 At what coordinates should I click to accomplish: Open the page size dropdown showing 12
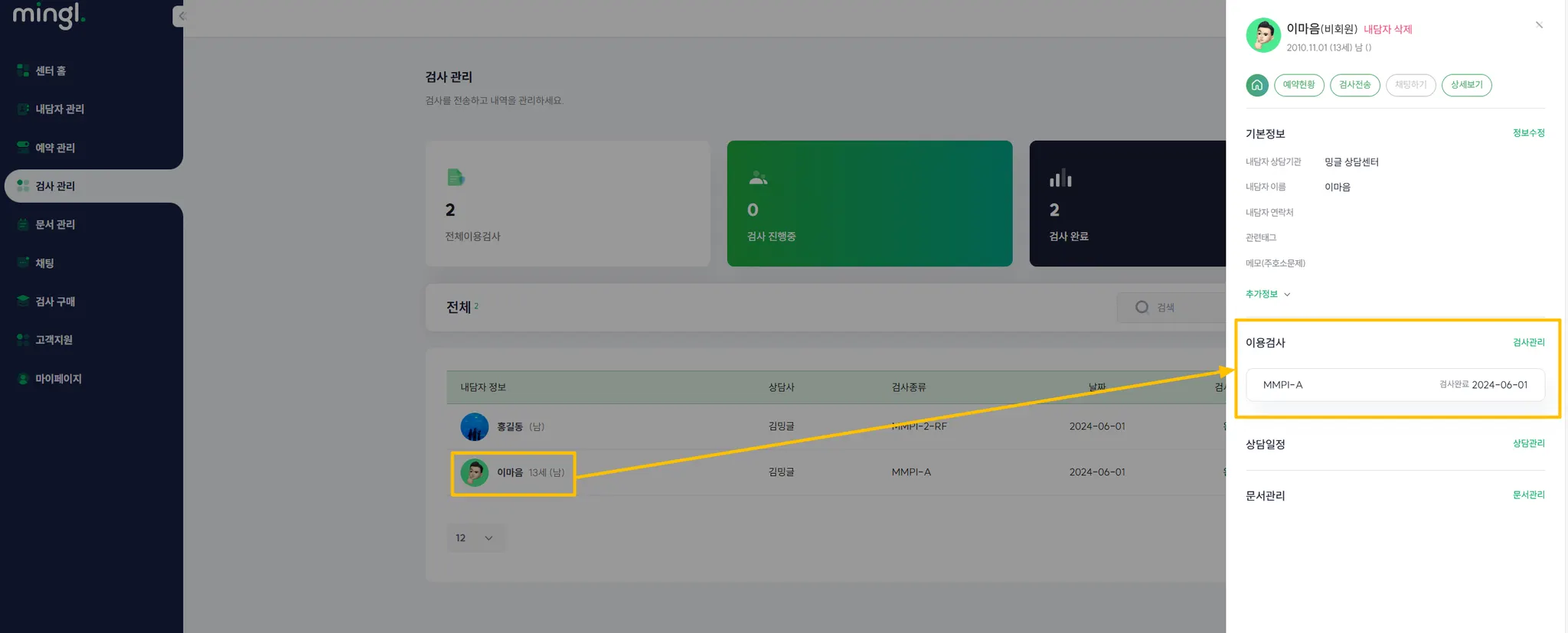[475, 538]
